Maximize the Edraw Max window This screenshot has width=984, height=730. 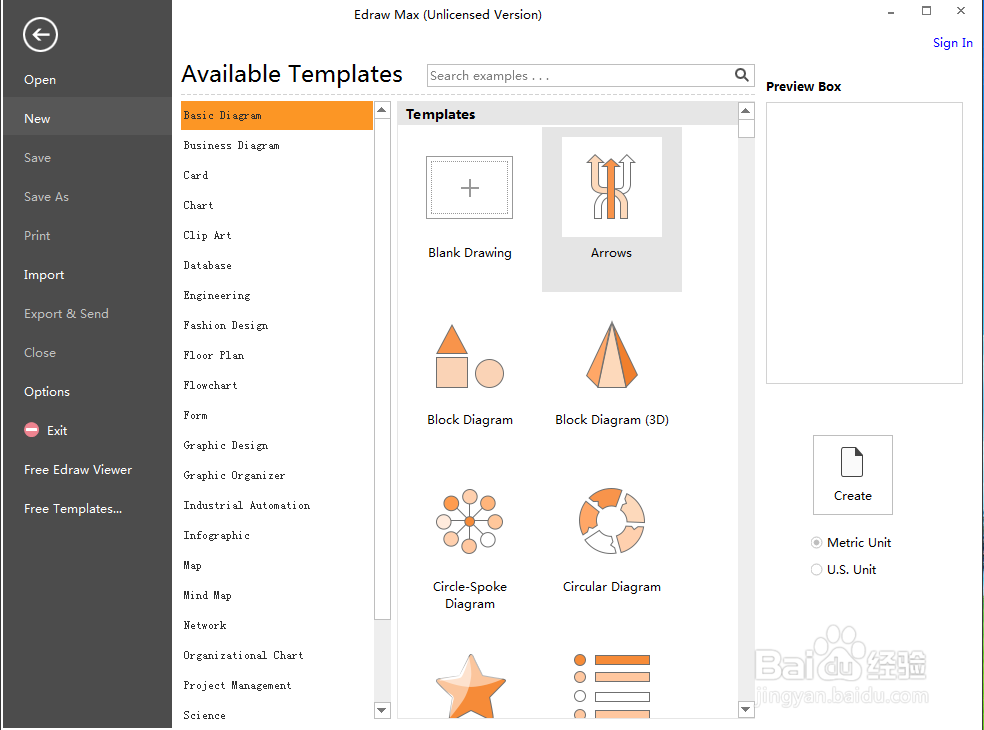pyautogui.click(x=926, y=11)
